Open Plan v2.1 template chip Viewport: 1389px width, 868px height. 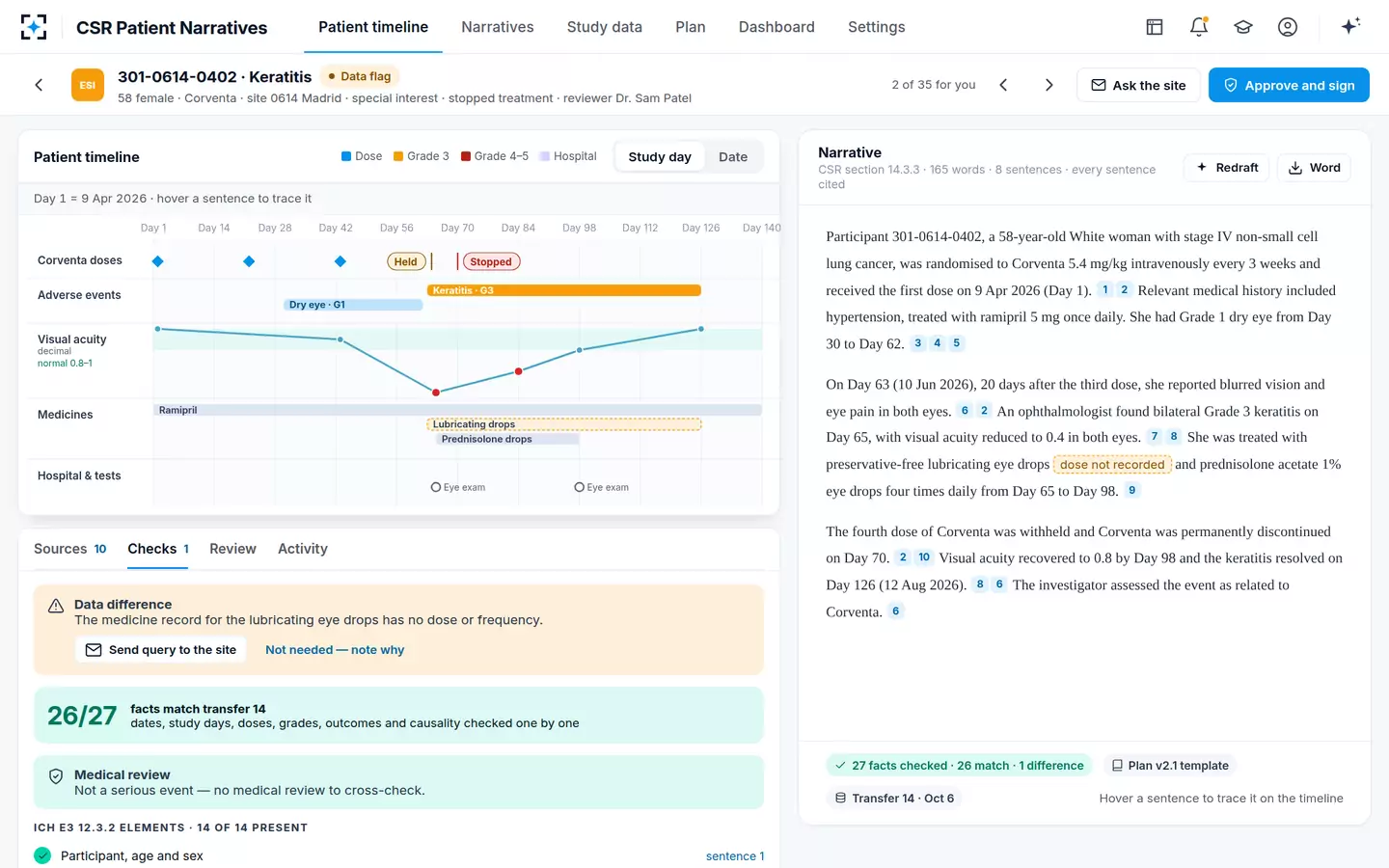pyautogui.click(x=1170, y=766)
